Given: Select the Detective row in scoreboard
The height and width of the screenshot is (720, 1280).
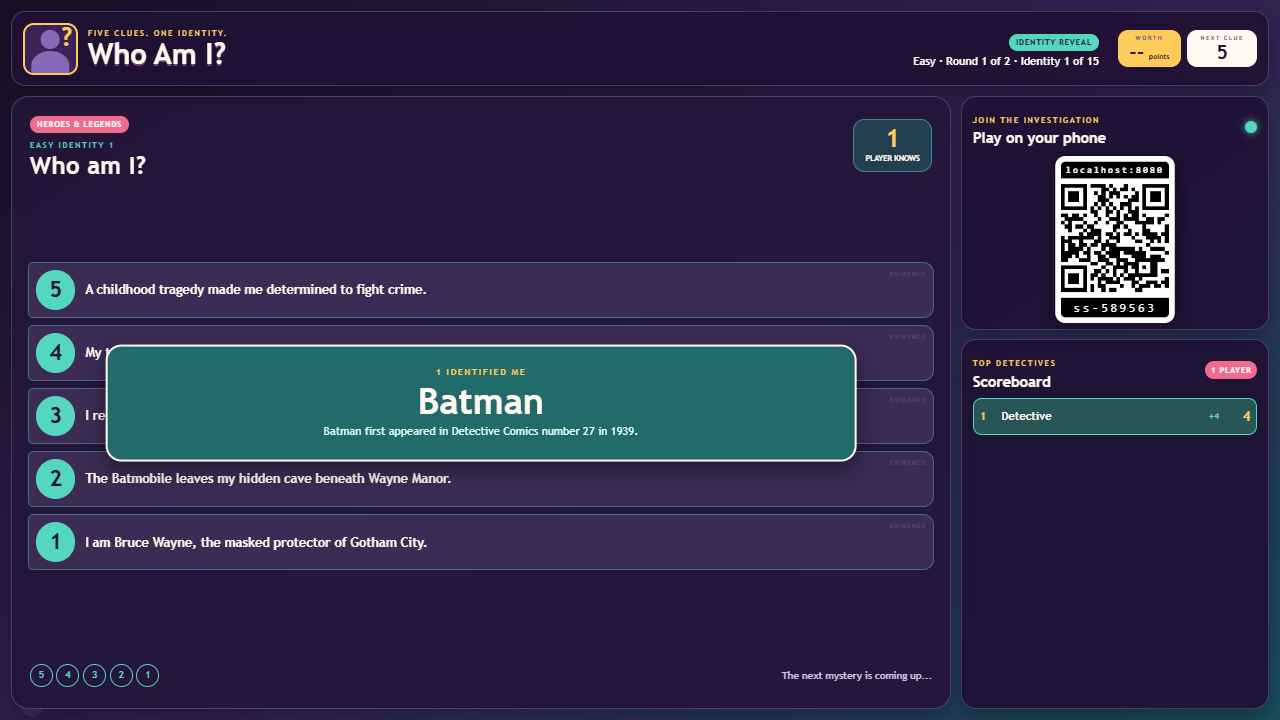Looking at the screenshot, I should coord(1115,416).
